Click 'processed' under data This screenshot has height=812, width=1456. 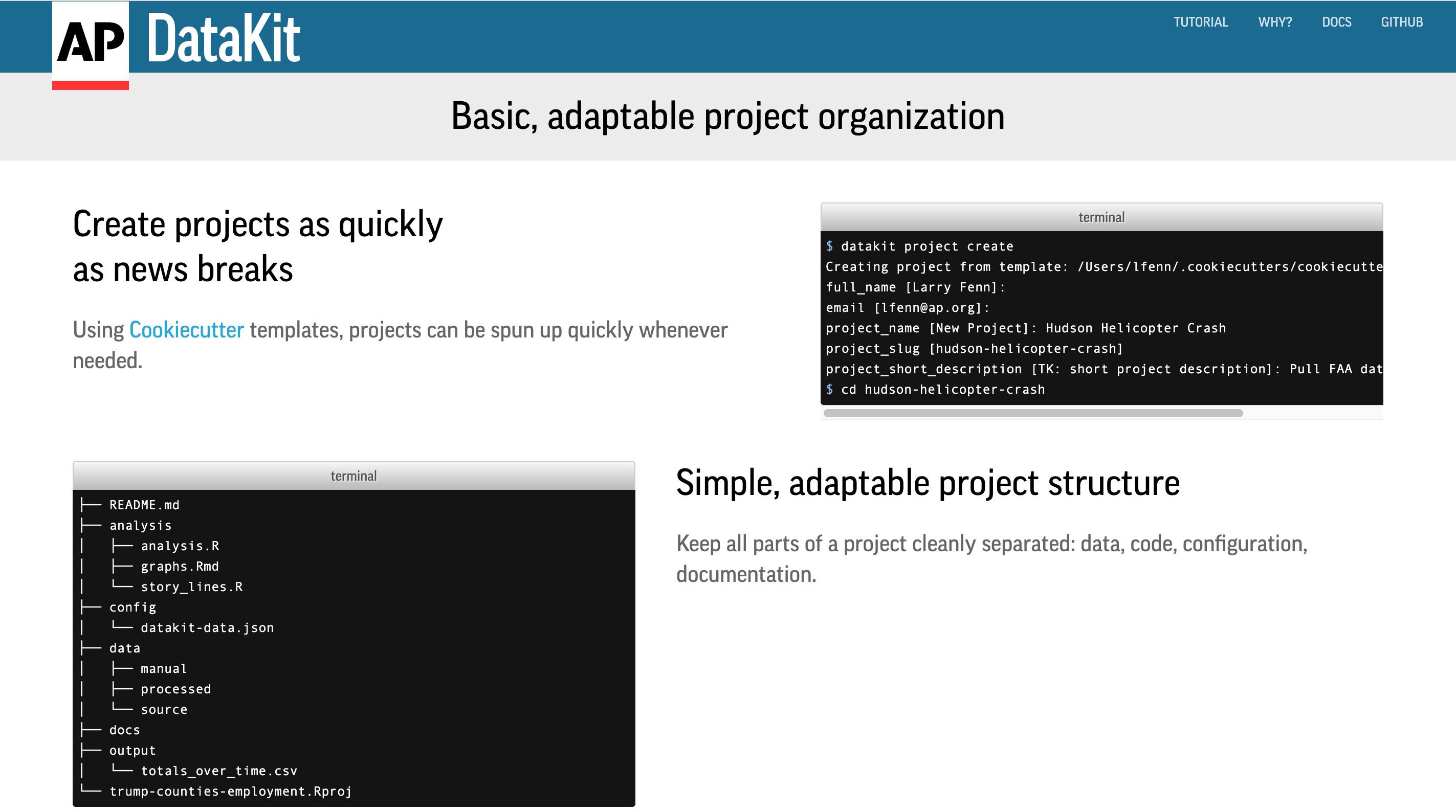tap(175, 688)
